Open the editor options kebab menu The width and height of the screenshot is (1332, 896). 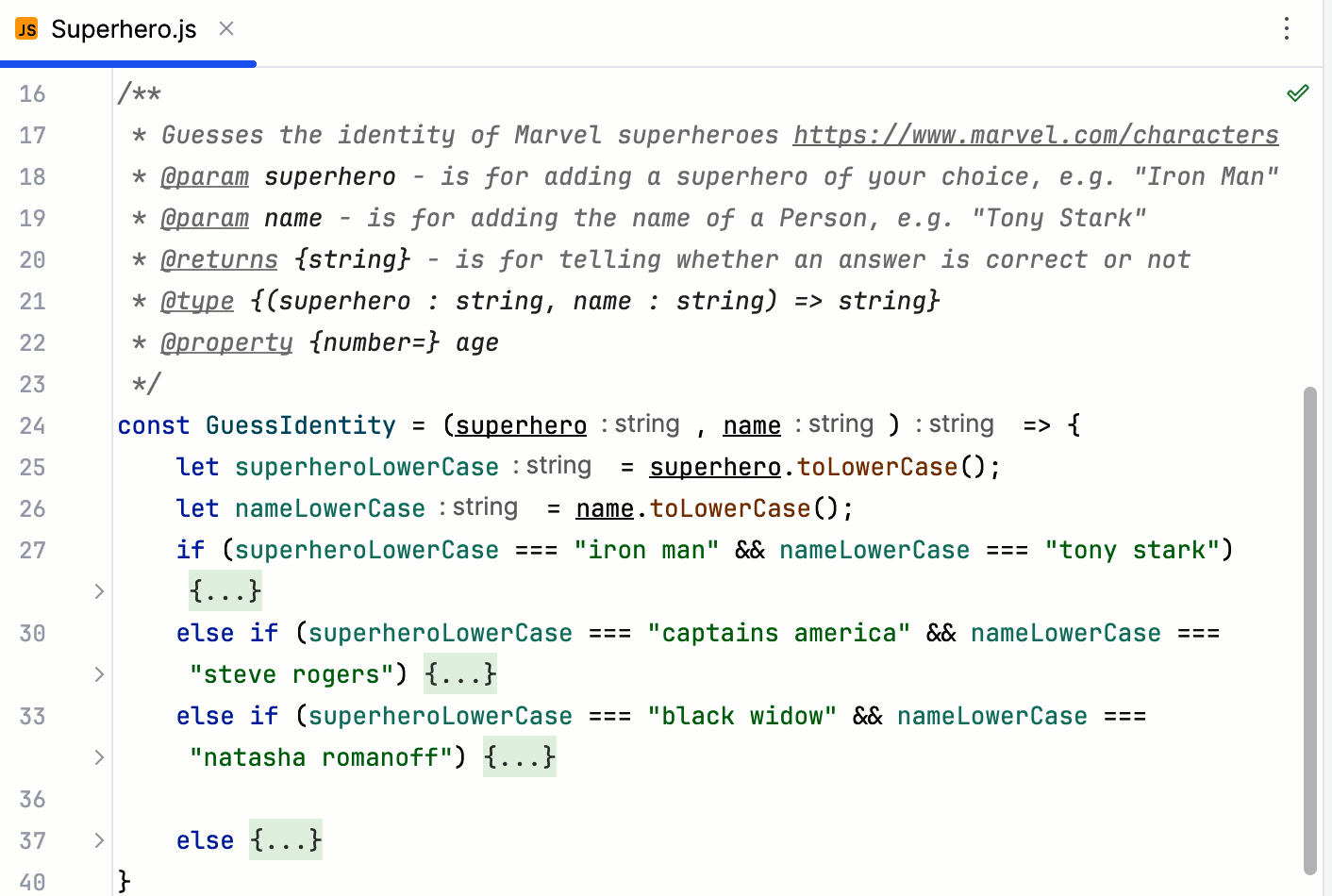[x=1287, y=29]
